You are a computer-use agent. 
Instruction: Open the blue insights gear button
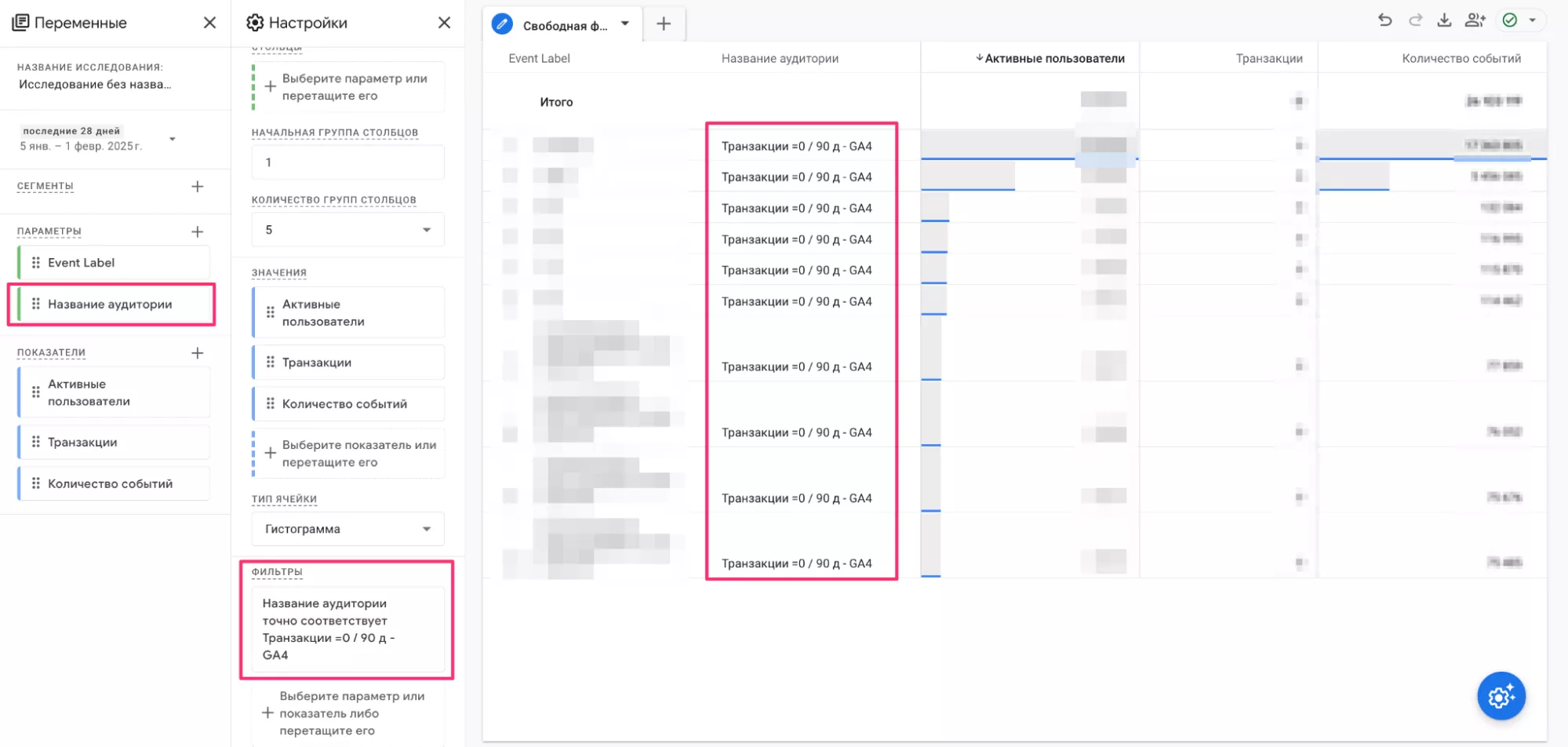[x=1501, y=696]
